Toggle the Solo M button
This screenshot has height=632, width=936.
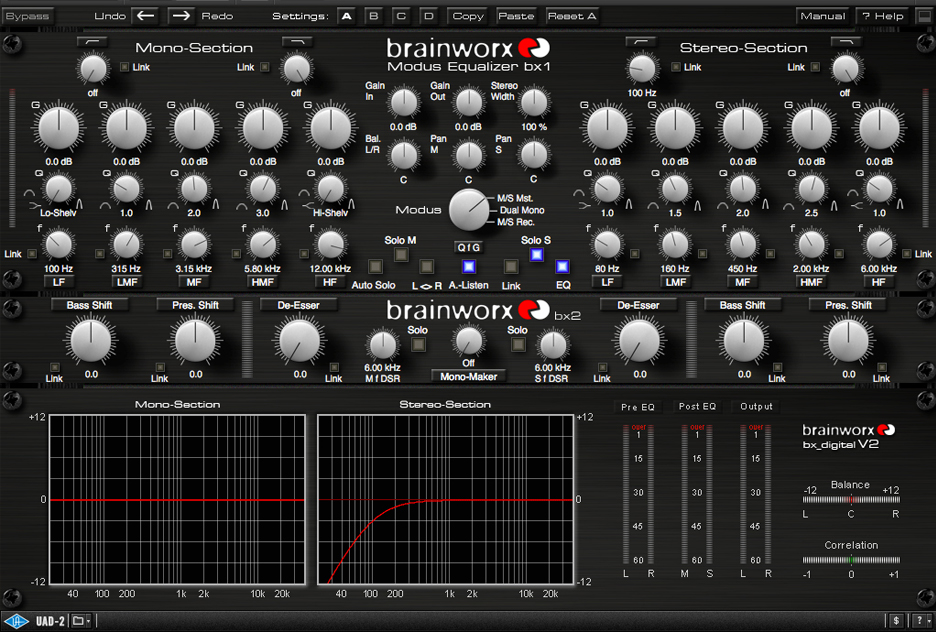click(401, 255)
